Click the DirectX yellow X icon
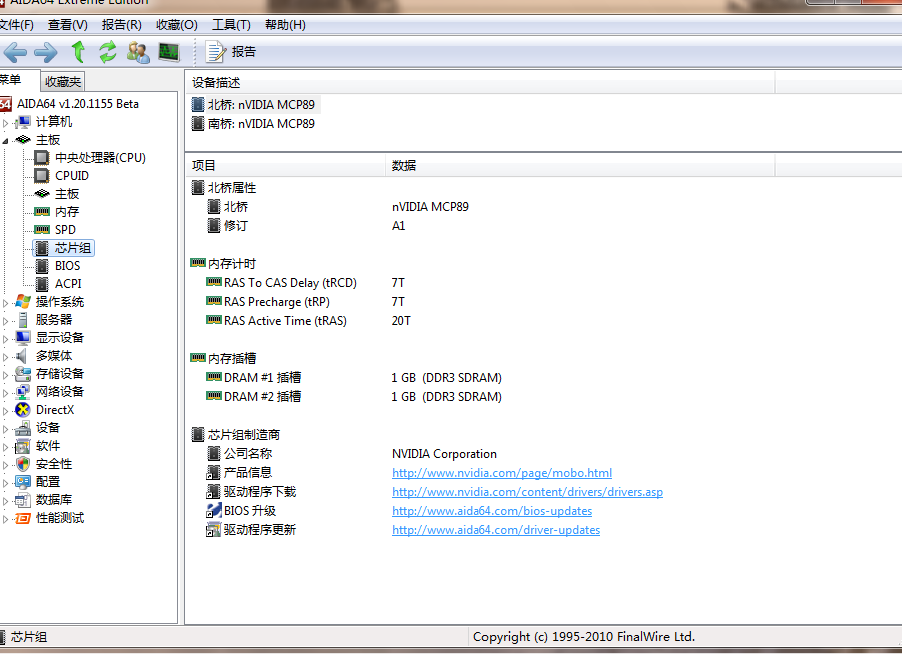The height and width of the screenshot is (654, 902). [x=23, y=410]
